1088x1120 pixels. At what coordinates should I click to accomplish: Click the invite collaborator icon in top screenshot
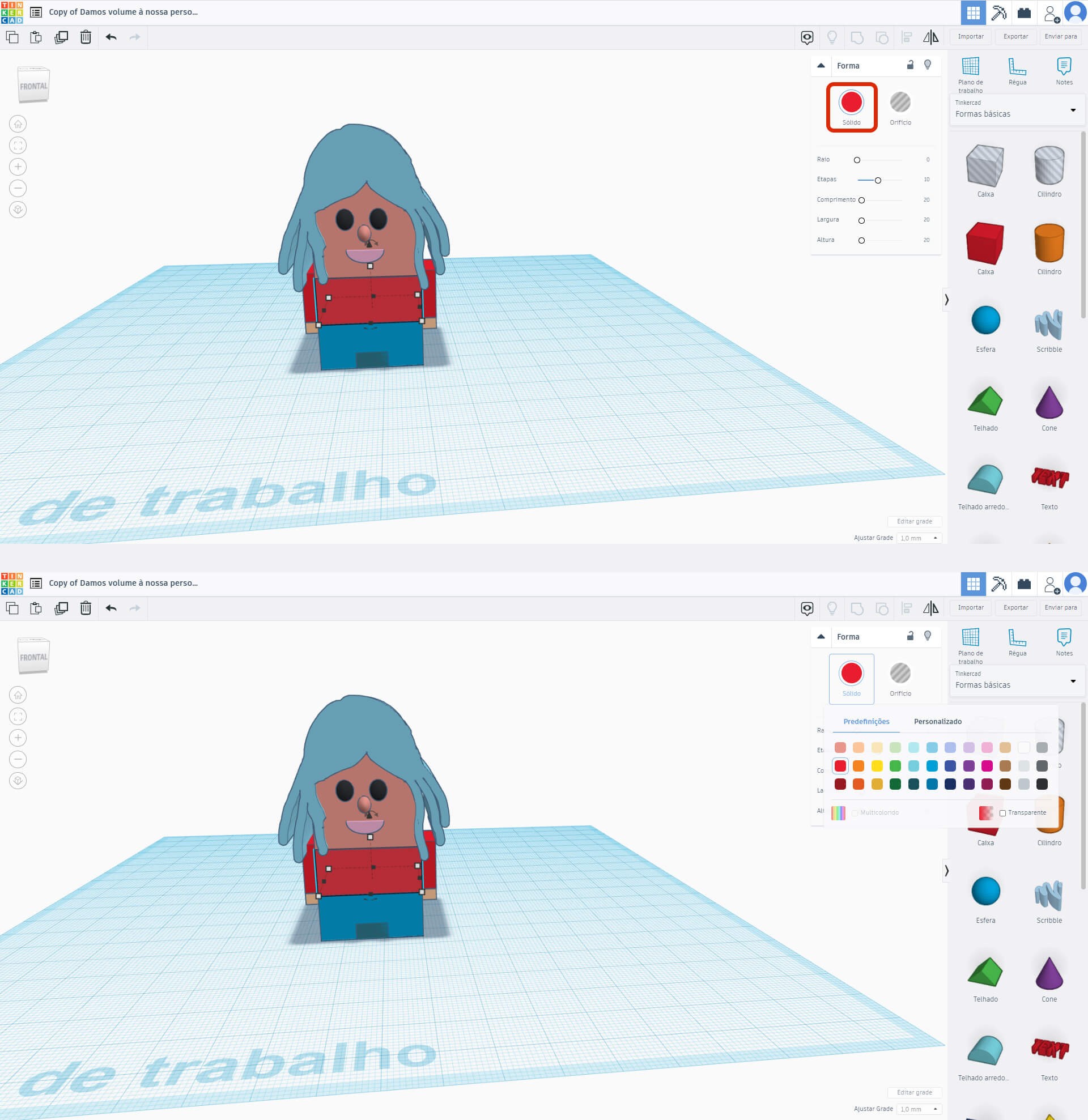[x=1052, y=14]
